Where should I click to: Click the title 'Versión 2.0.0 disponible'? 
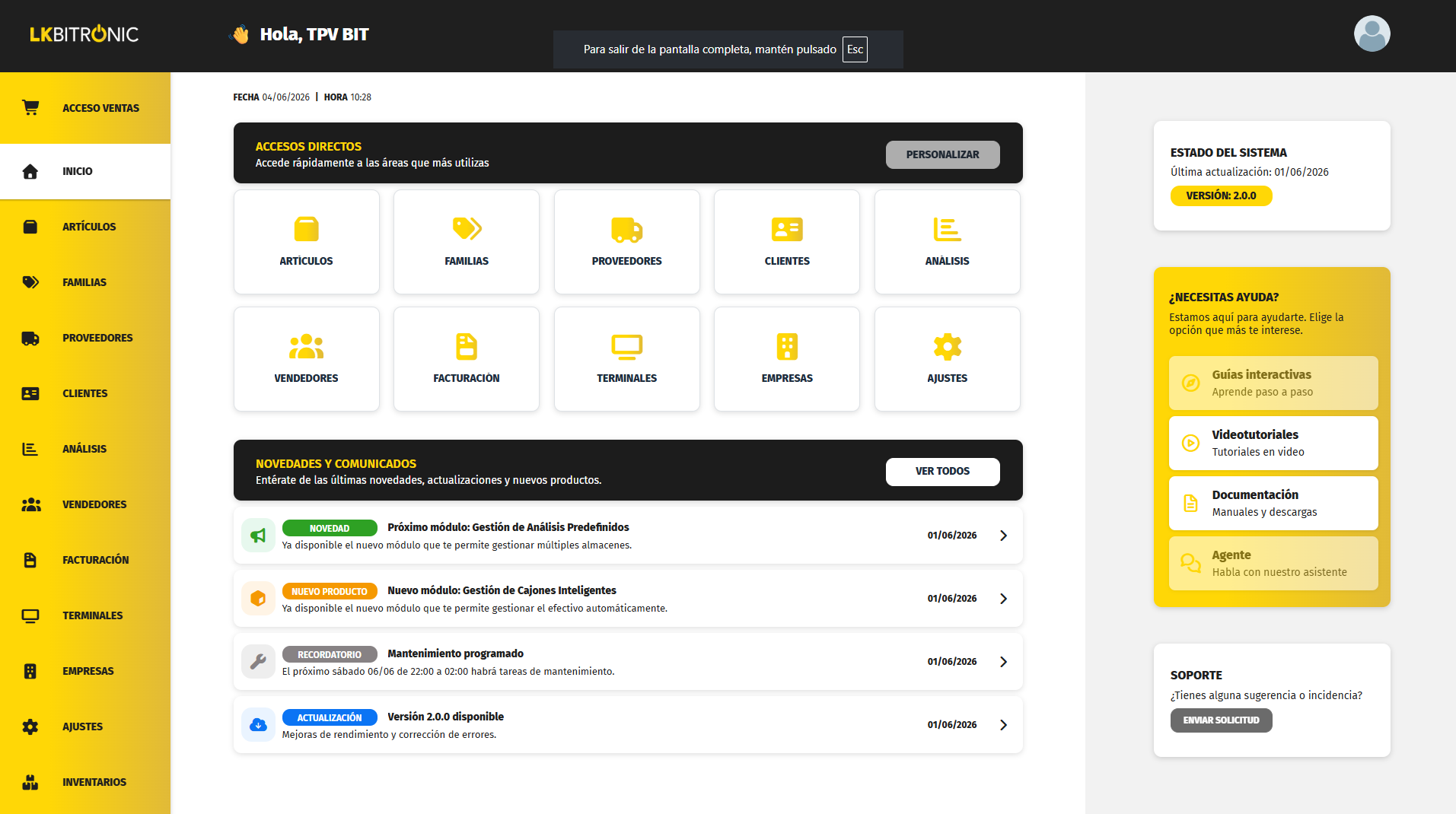pos(445,717)
